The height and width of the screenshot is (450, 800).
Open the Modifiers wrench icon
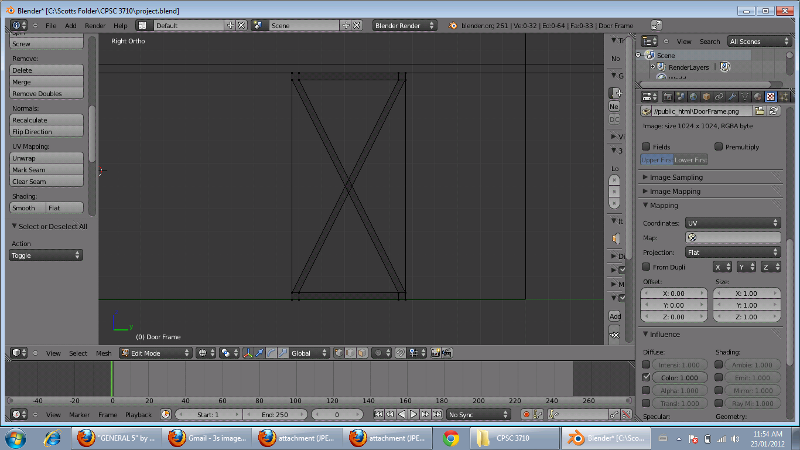732,96
